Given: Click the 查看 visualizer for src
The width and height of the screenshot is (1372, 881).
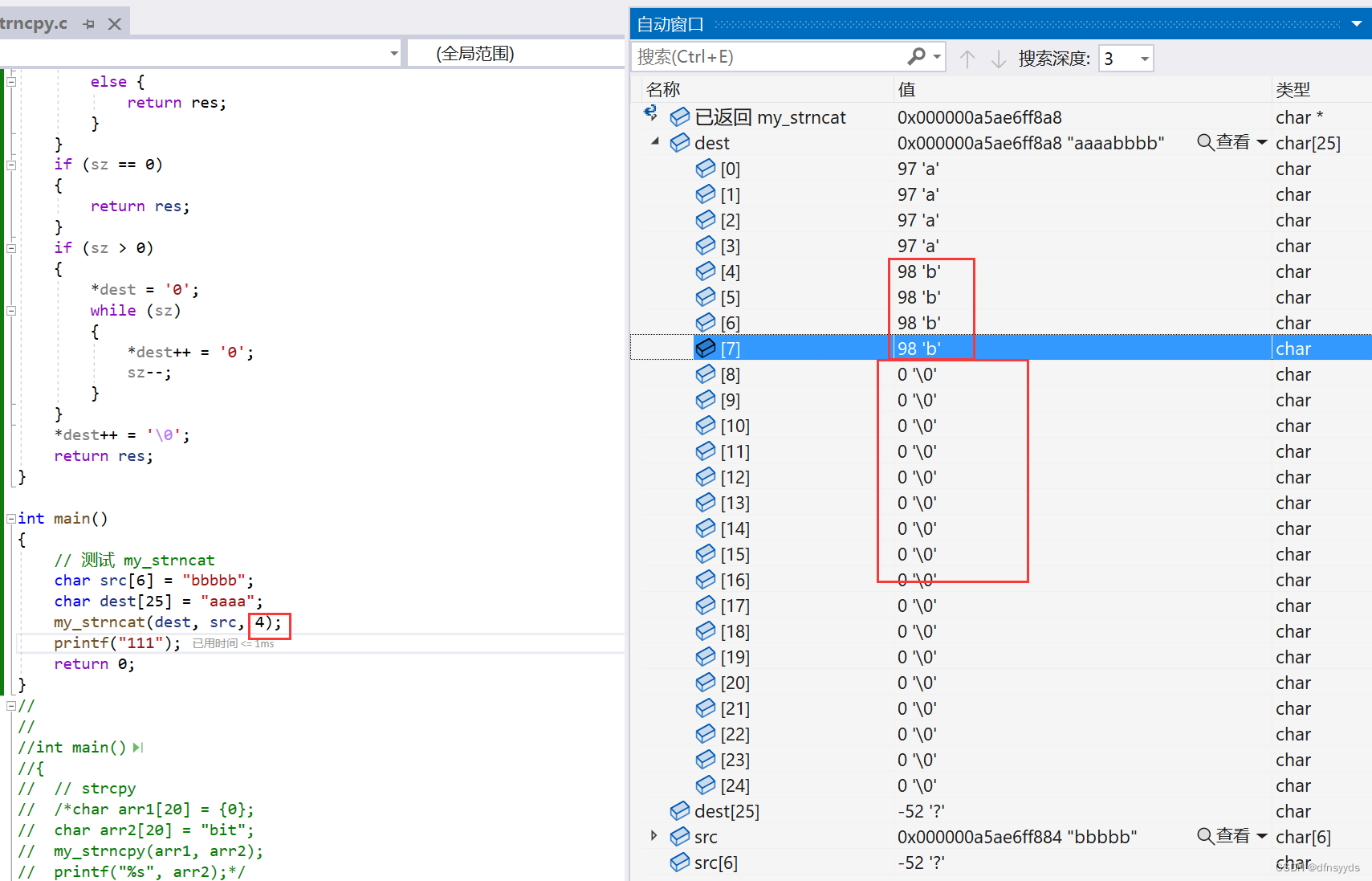Looking at the screenshot, I should (1224, 836).
